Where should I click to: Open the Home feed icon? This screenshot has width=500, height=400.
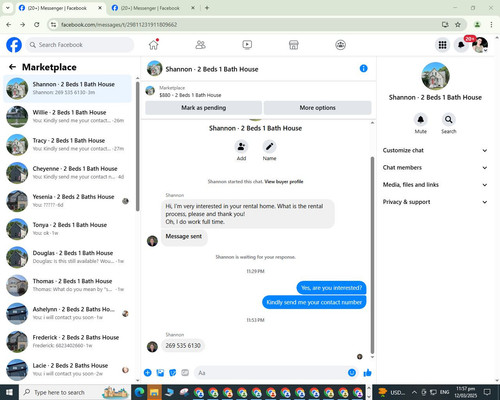click(154, 45)
